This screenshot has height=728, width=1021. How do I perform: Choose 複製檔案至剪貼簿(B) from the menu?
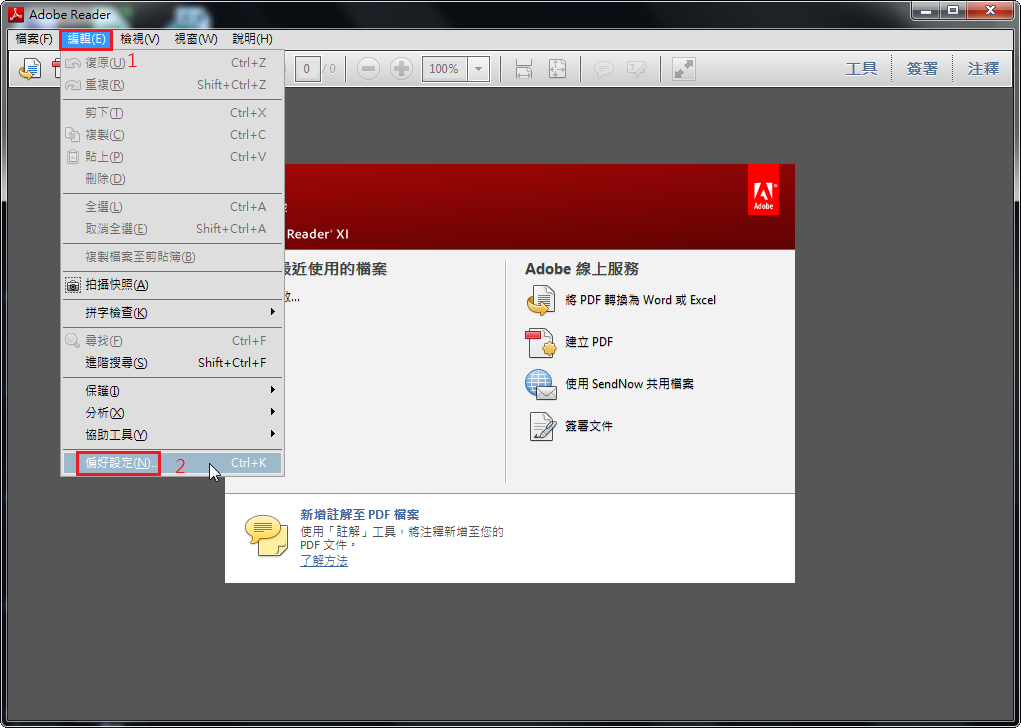click(x=173, y=257)
